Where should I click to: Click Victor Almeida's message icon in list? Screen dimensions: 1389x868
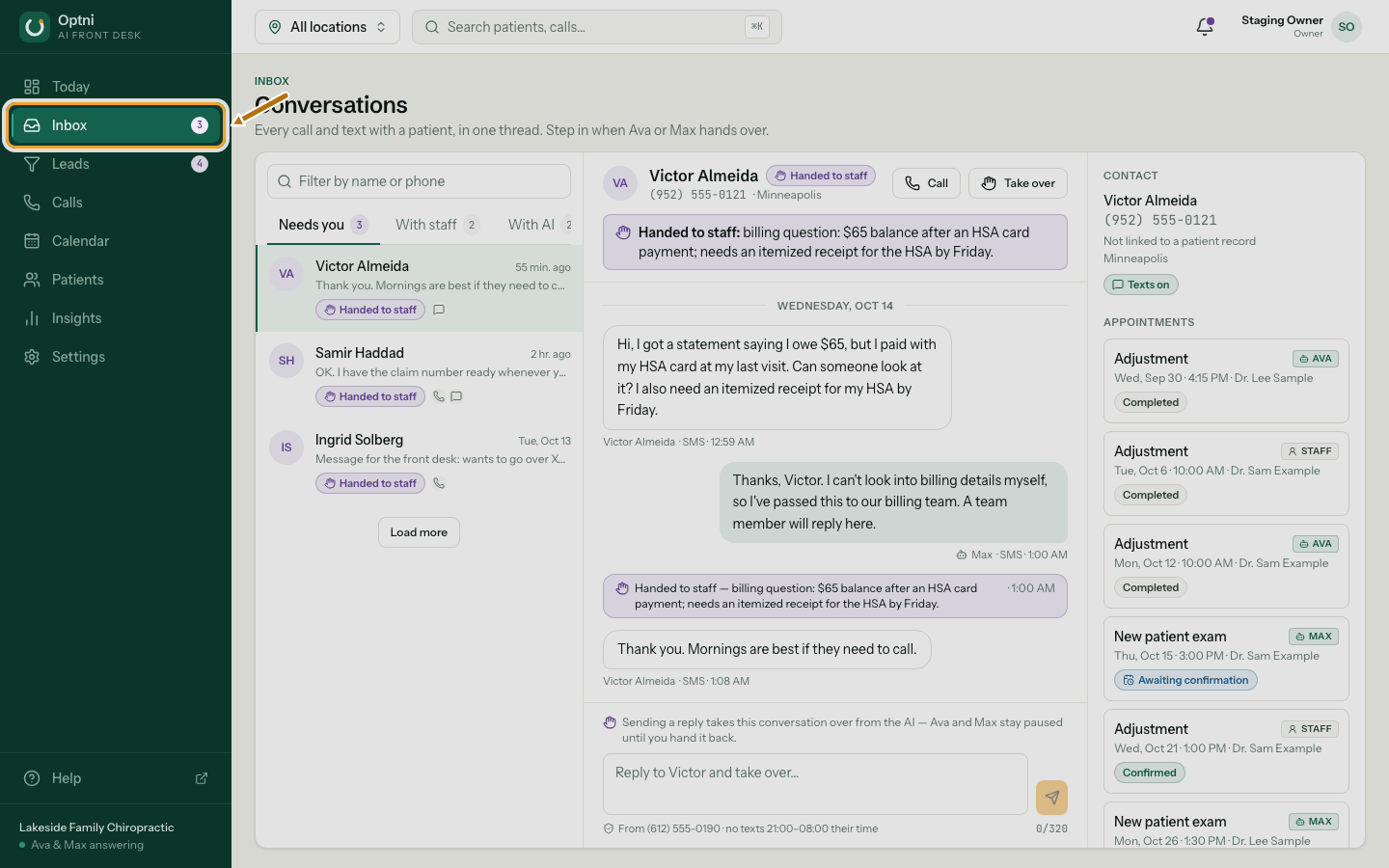[439, 310]
